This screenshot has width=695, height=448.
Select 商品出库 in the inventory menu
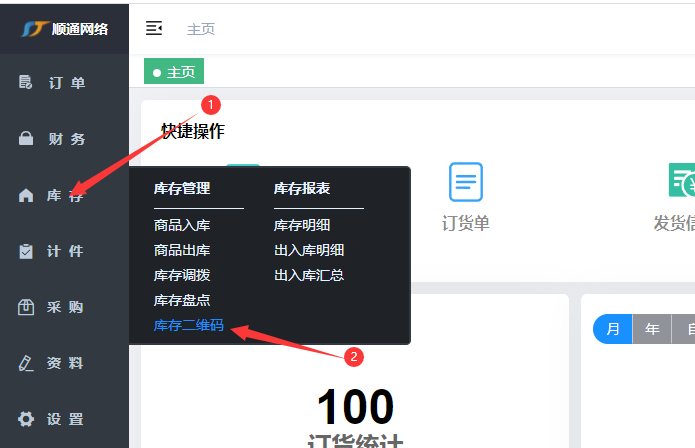pyautogui.click(x=182, y=250)
